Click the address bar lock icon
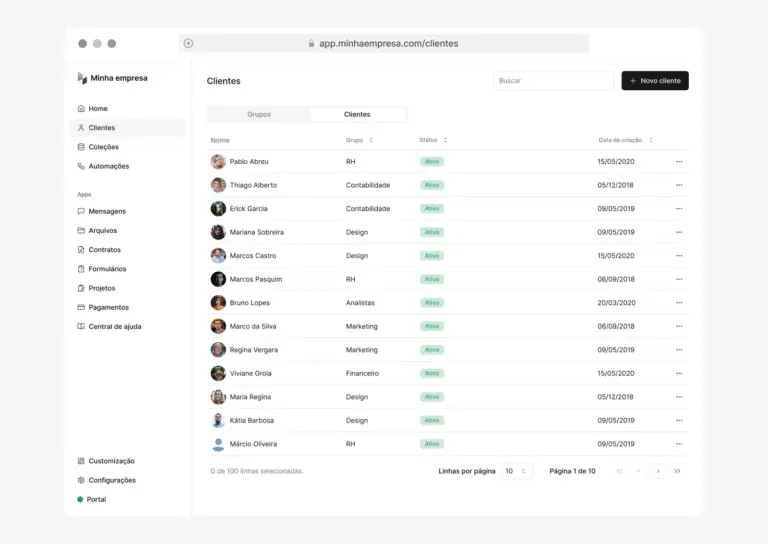Screen dimensions: 768x544 point(311,43)
